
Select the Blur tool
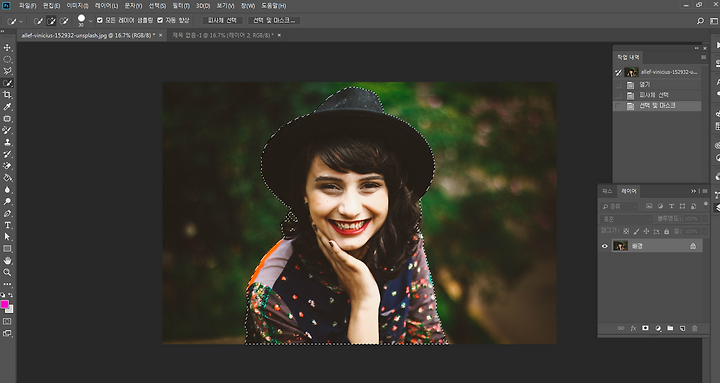tap(7, 190)
